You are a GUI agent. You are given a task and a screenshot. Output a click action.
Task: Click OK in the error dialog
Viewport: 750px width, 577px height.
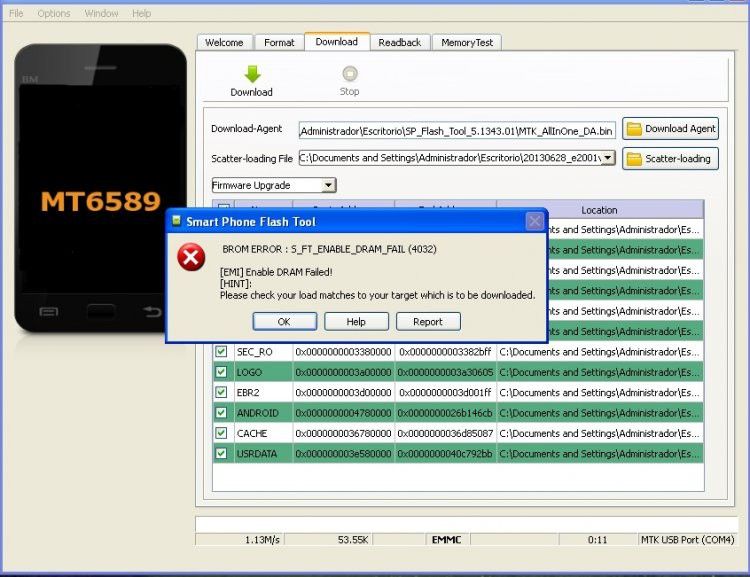click(x=285, y=322)
